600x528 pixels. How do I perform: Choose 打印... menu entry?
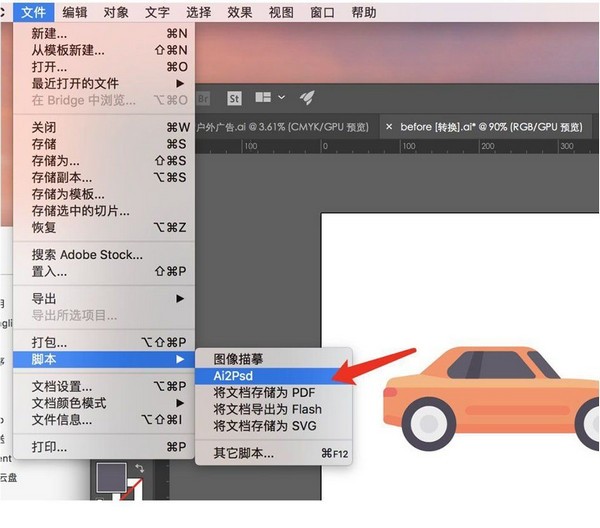104,447
